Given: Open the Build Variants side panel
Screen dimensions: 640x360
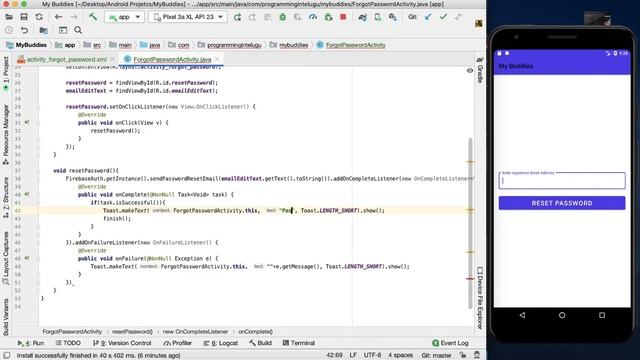Looking at the screenshot, I should point(6,317).
